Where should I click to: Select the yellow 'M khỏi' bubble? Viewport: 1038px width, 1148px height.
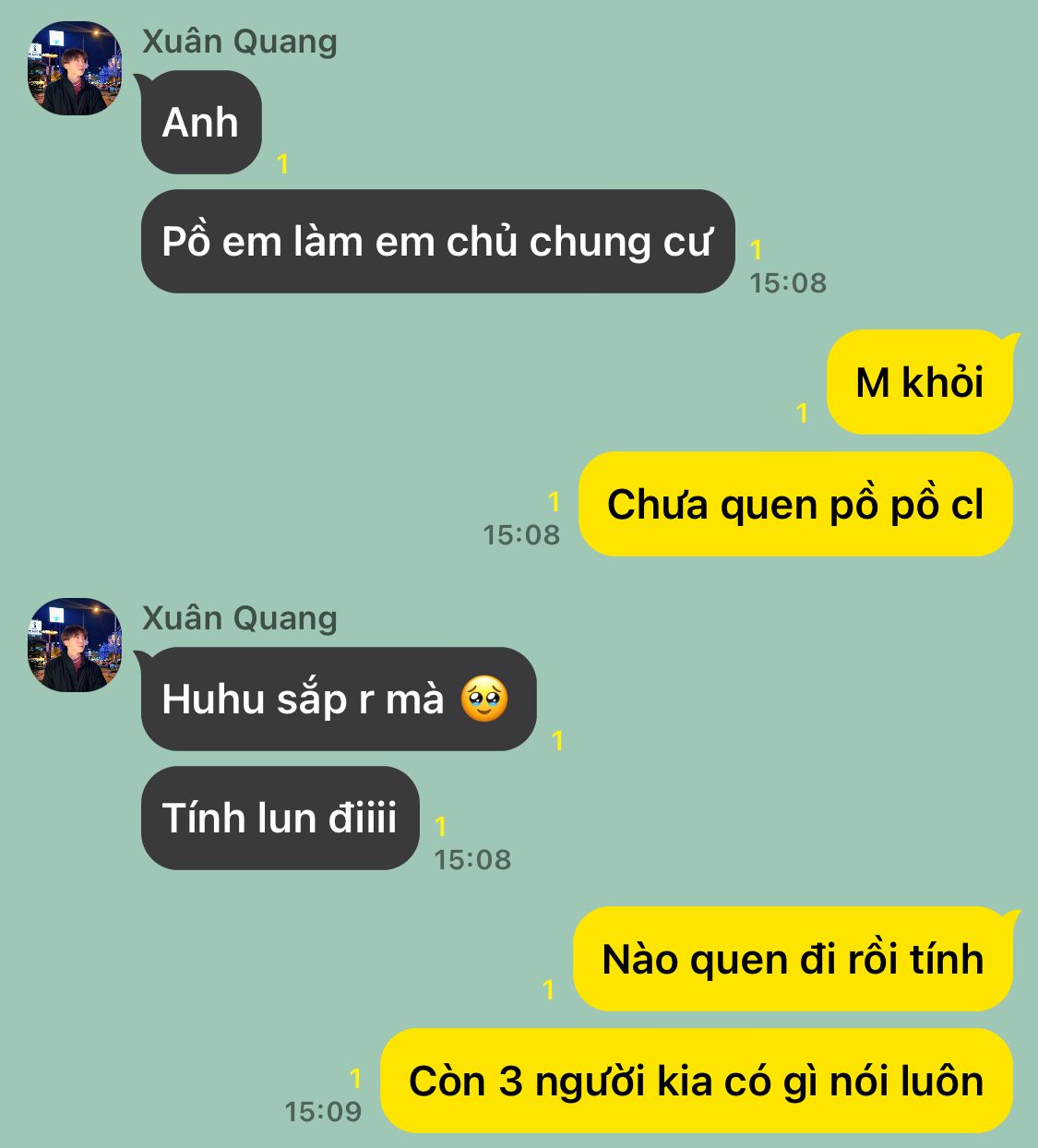[x=920, y=382]
